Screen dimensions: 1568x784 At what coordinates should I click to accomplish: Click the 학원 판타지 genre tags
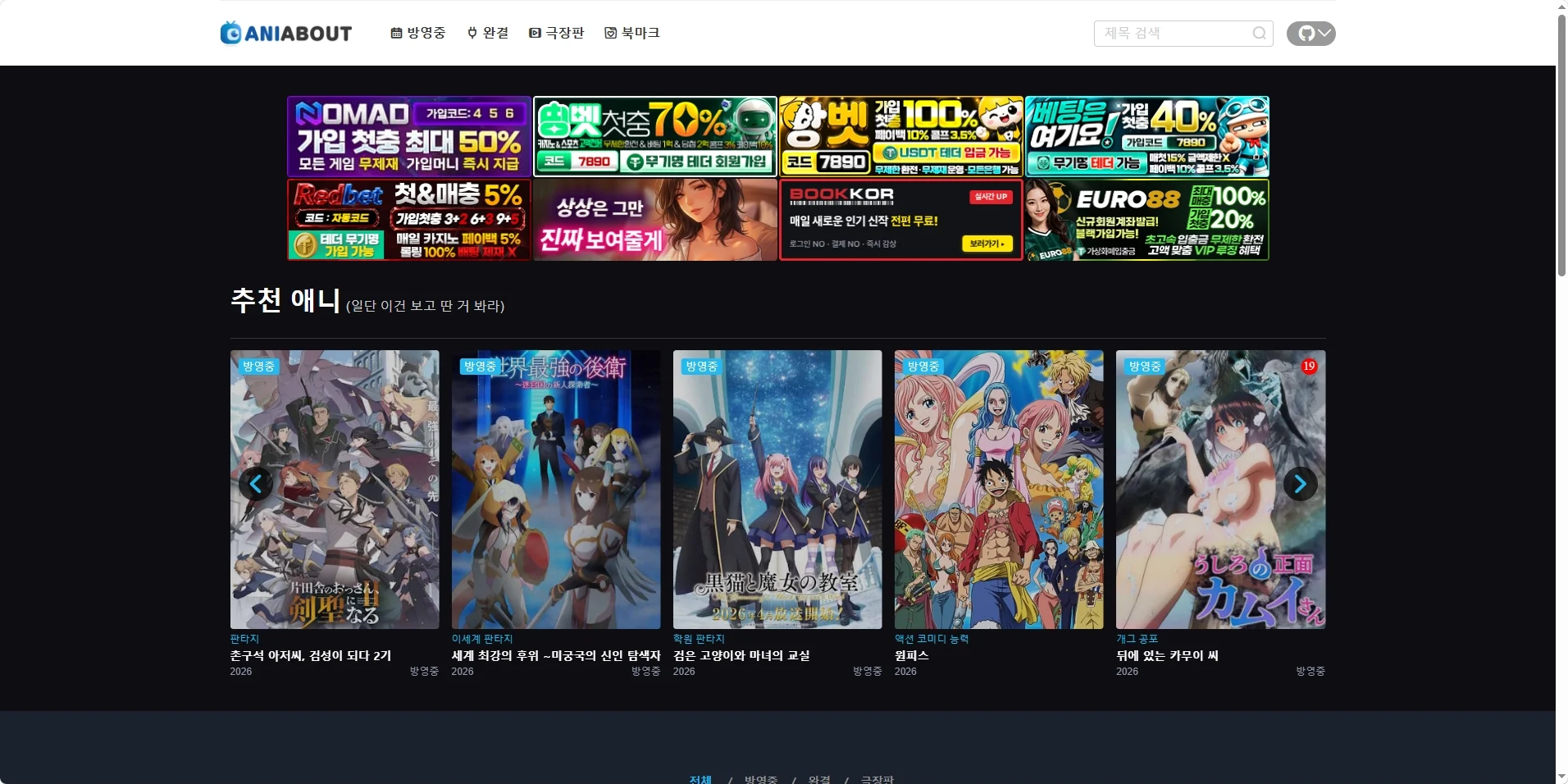click(699, 639)
